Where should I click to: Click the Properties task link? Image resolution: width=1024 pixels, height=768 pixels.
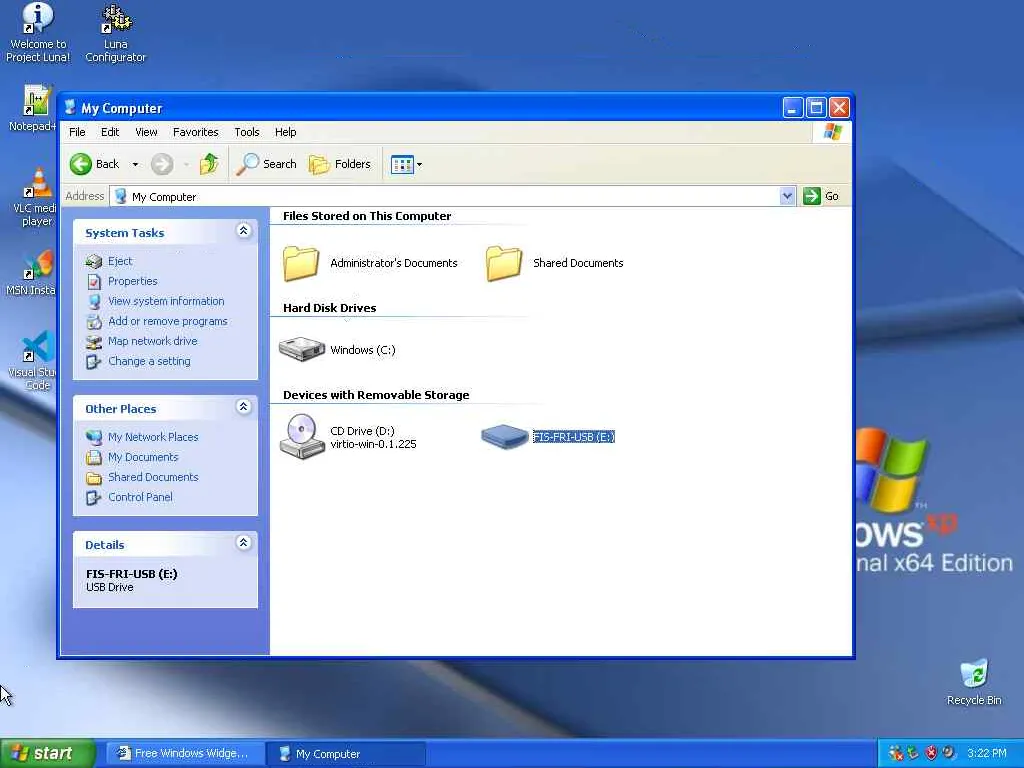point(133,281)
